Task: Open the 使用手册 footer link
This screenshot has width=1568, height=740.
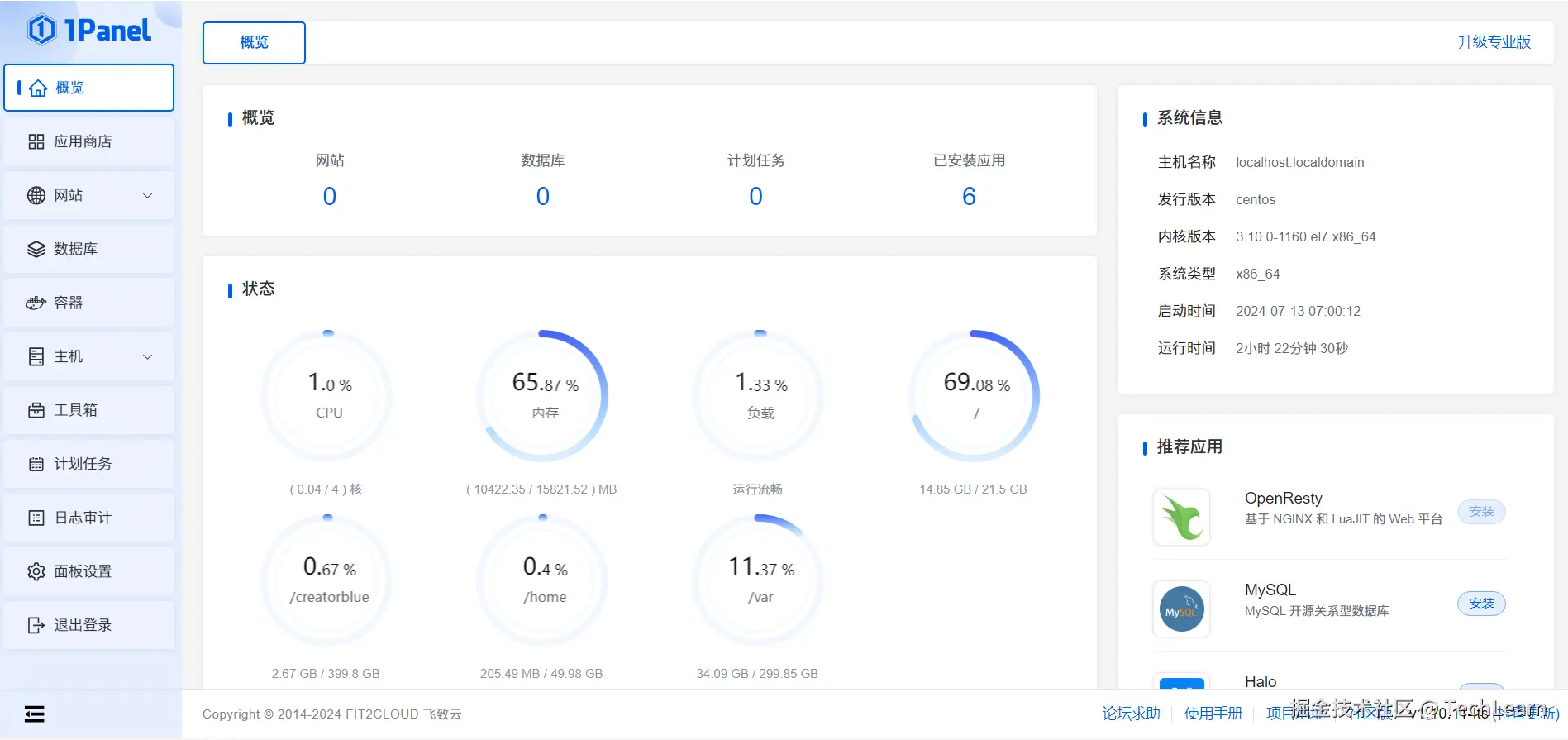Action: click(1213, 714)
